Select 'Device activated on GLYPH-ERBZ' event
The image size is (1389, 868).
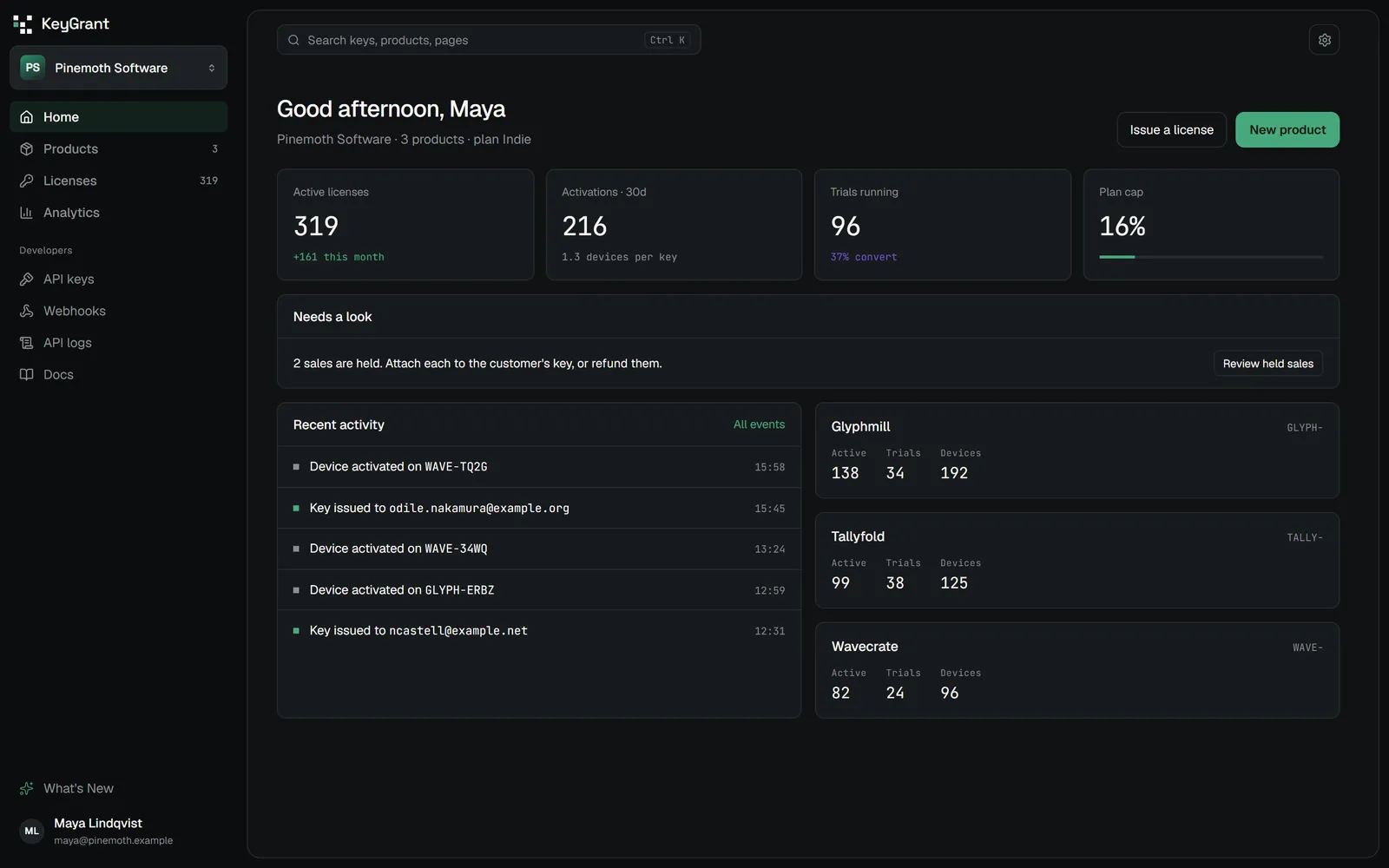(x=539, y=590)
